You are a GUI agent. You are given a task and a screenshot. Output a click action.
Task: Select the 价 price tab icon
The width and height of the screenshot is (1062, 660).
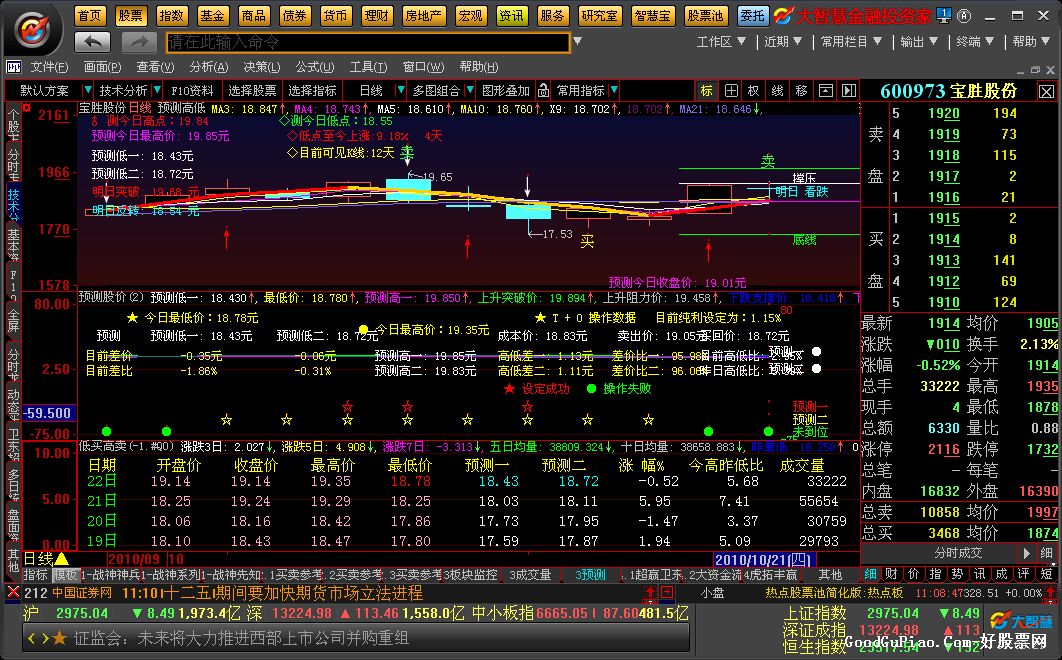(x=914, y=574)
